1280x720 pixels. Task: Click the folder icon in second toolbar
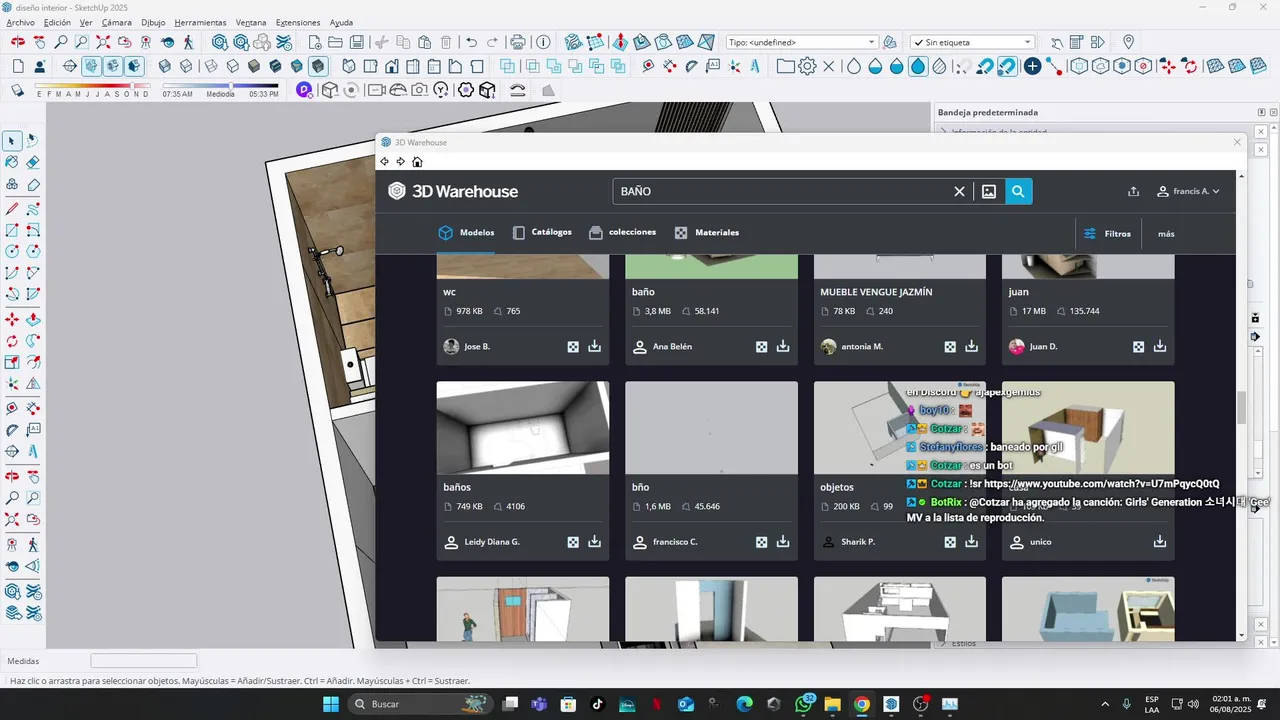pyautogui.click(x=785, y=66)
